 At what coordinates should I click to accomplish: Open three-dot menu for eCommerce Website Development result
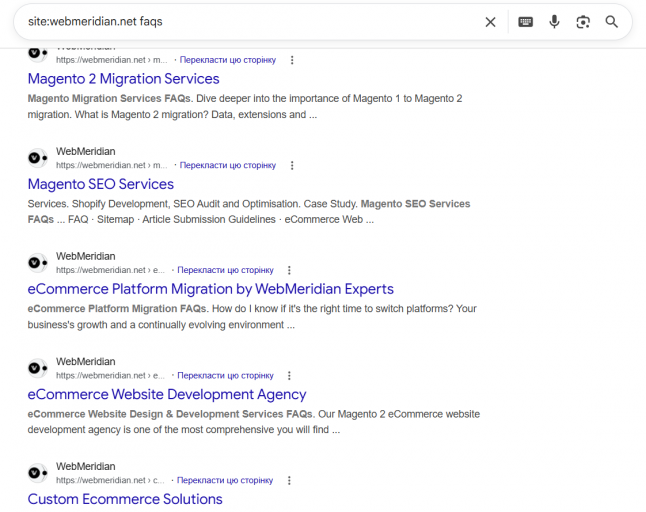coord(289,376)
